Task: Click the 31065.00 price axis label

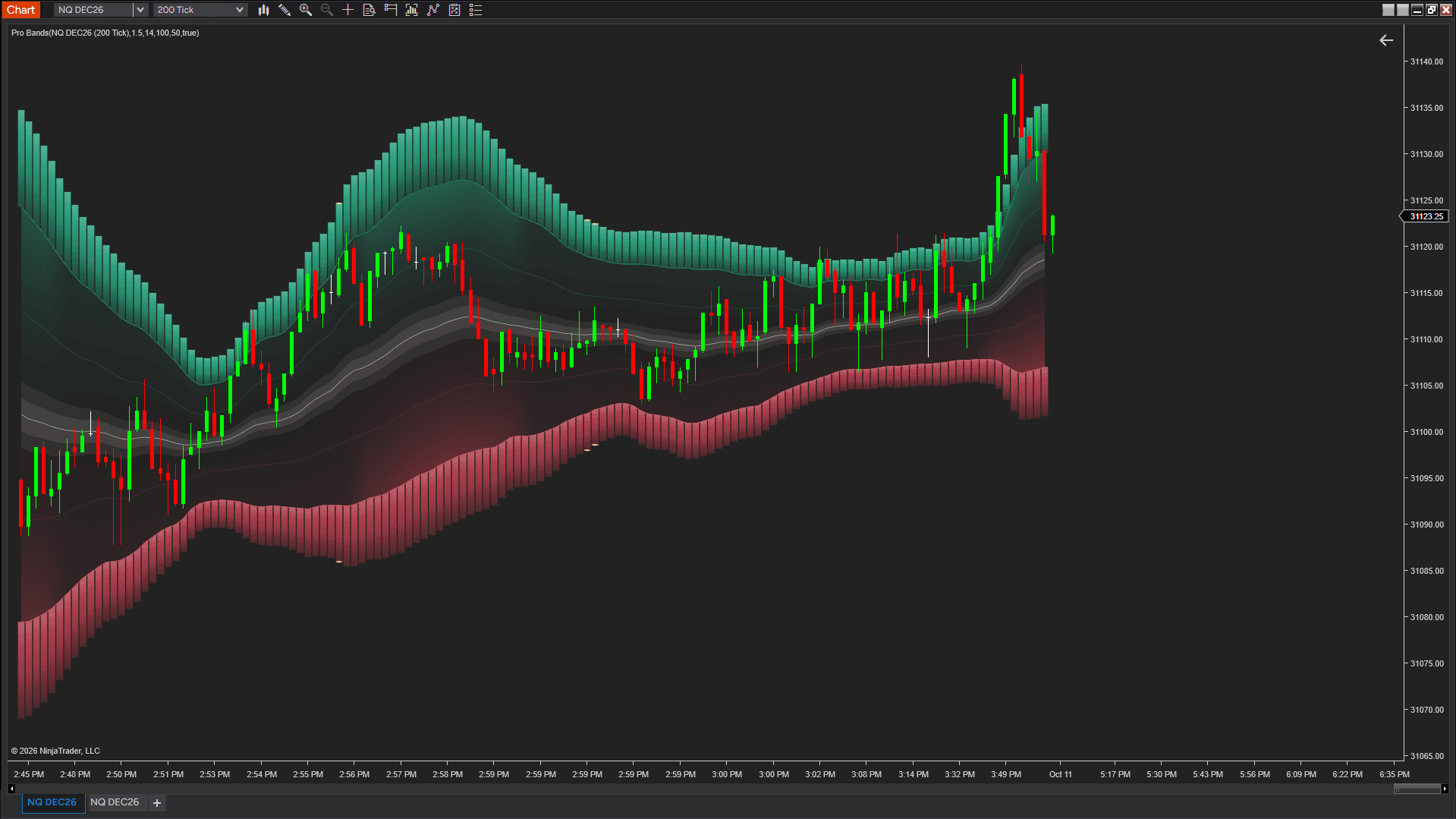Action: 1426,756
